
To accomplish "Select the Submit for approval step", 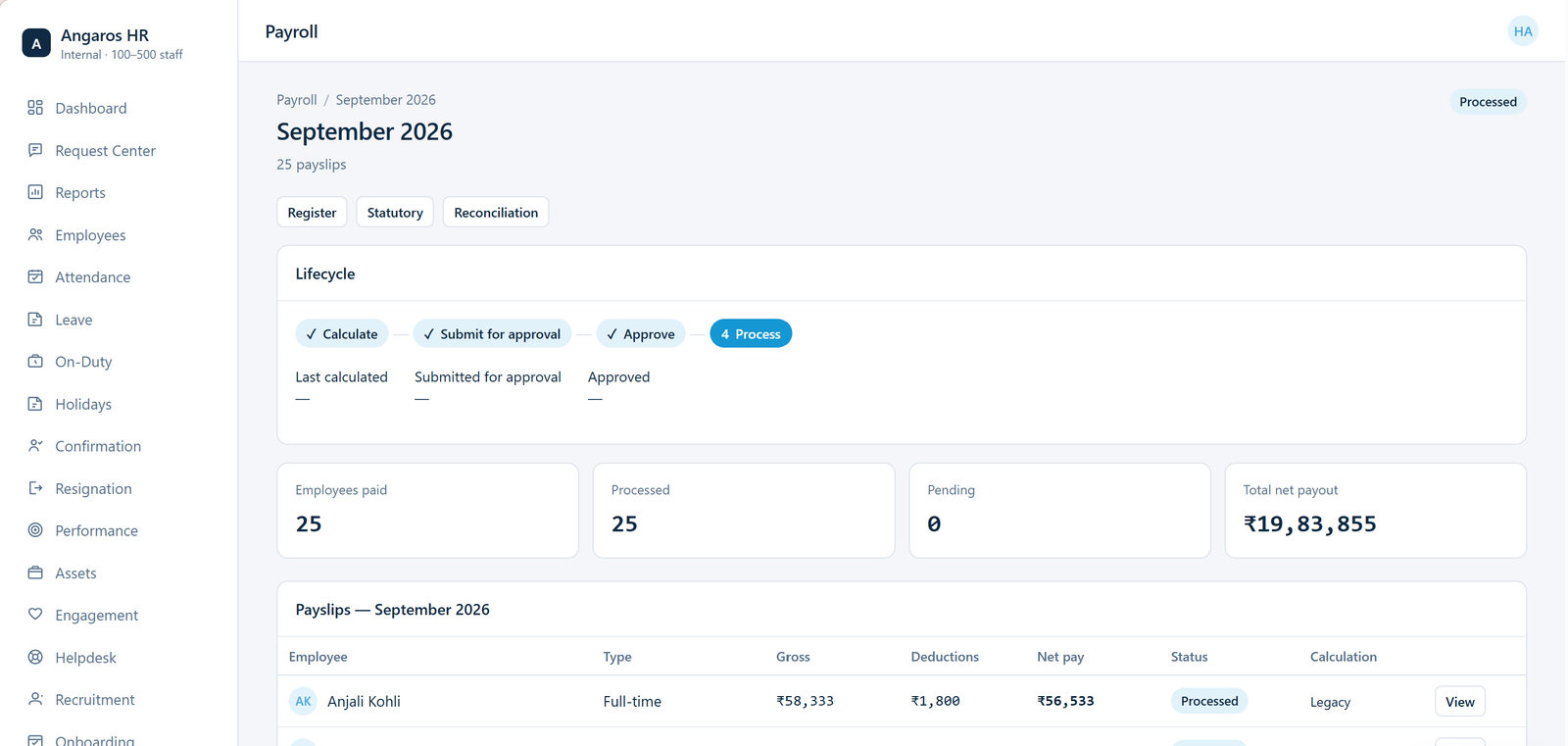I will pyautogui.click(x=493, y=333).
